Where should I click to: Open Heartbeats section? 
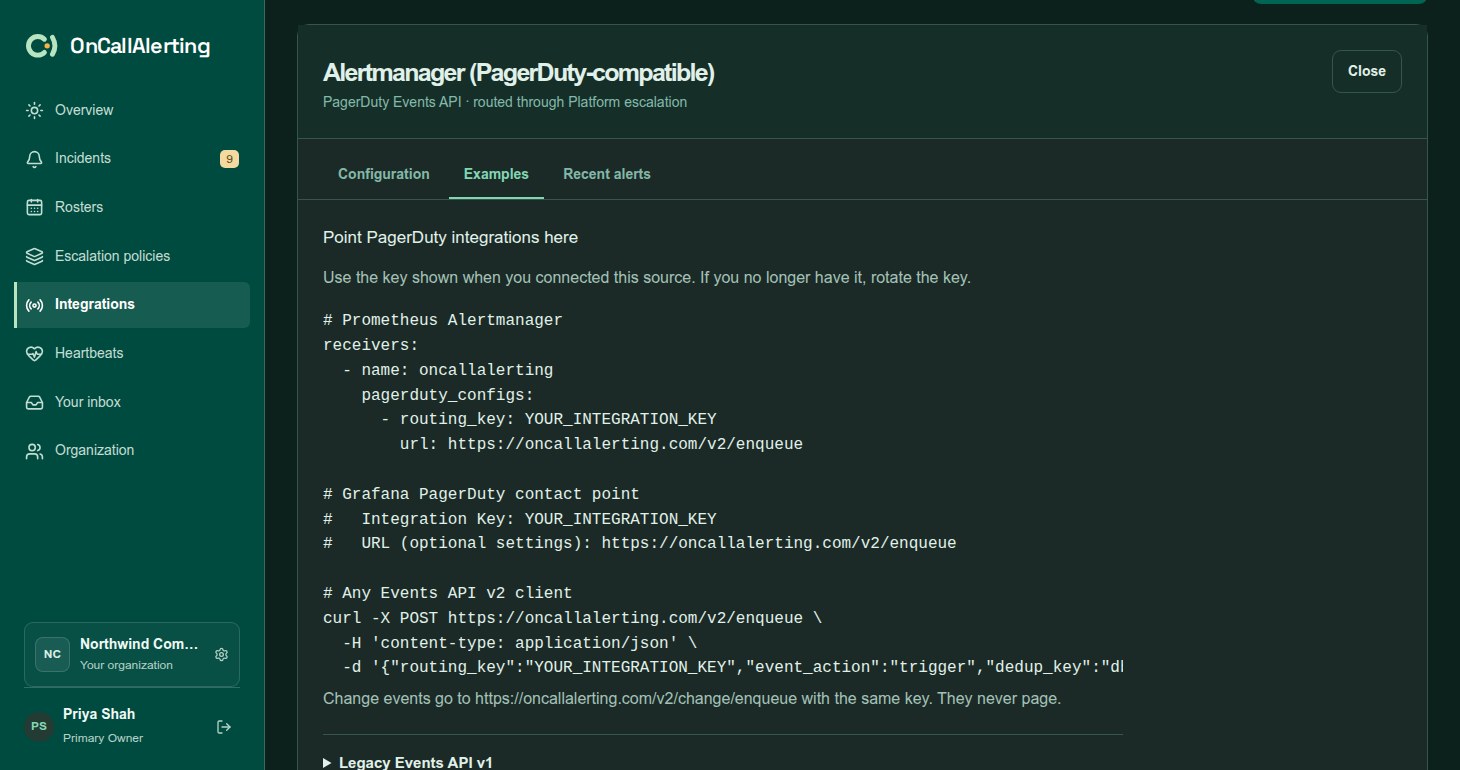click(132, 353)
